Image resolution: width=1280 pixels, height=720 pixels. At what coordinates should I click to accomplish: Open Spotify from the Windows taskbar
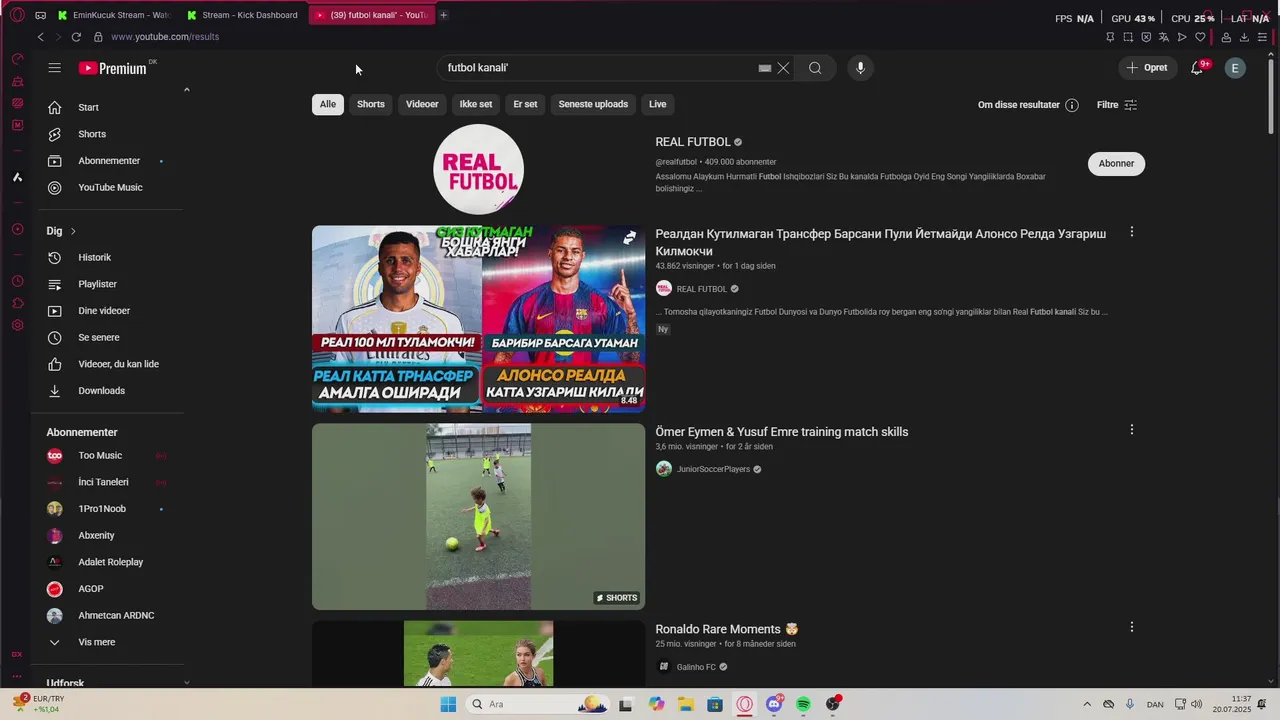(804, 704)
